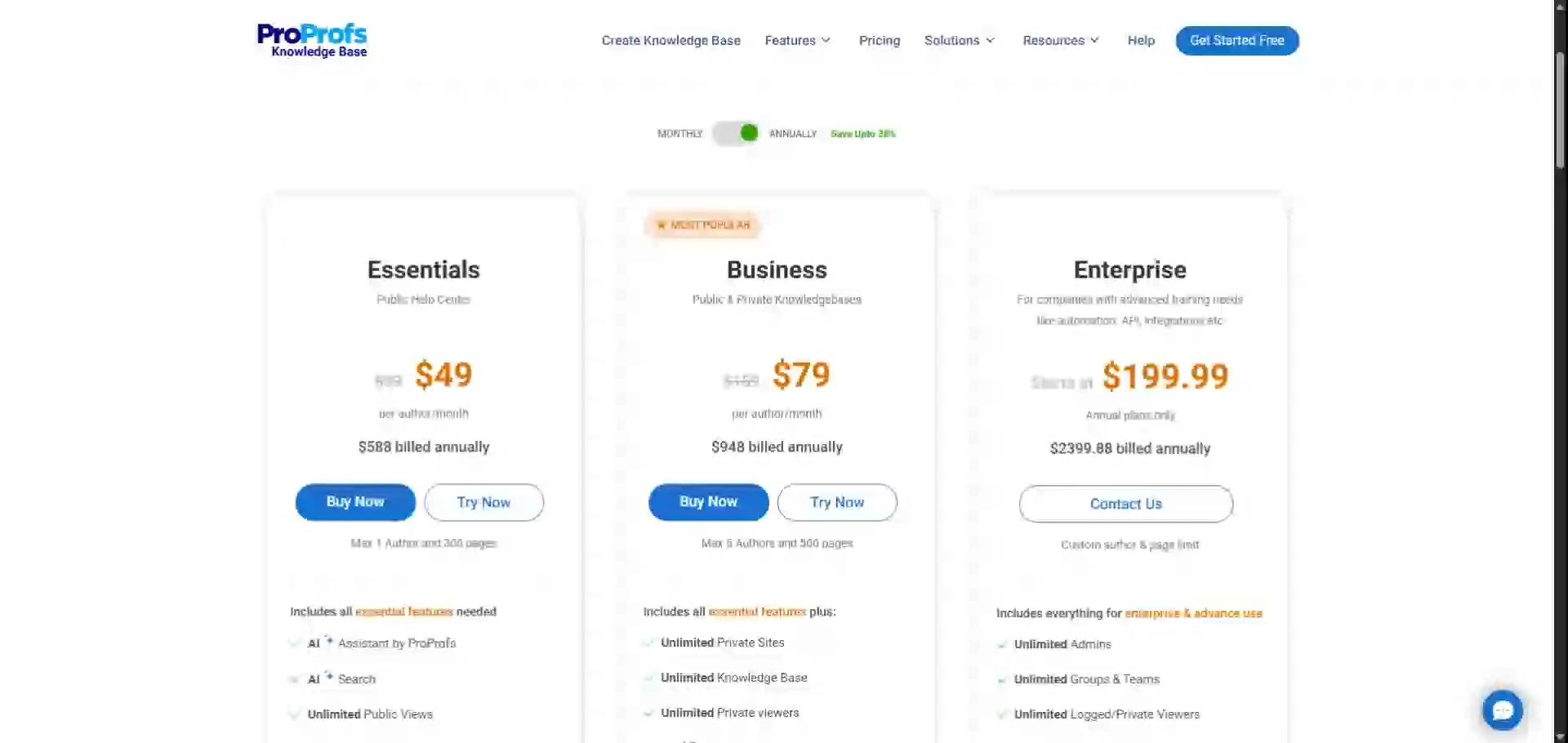
Task: Click Buy Now for the Essentials plan
Action: pyautogui.click(x=355, y=502)
